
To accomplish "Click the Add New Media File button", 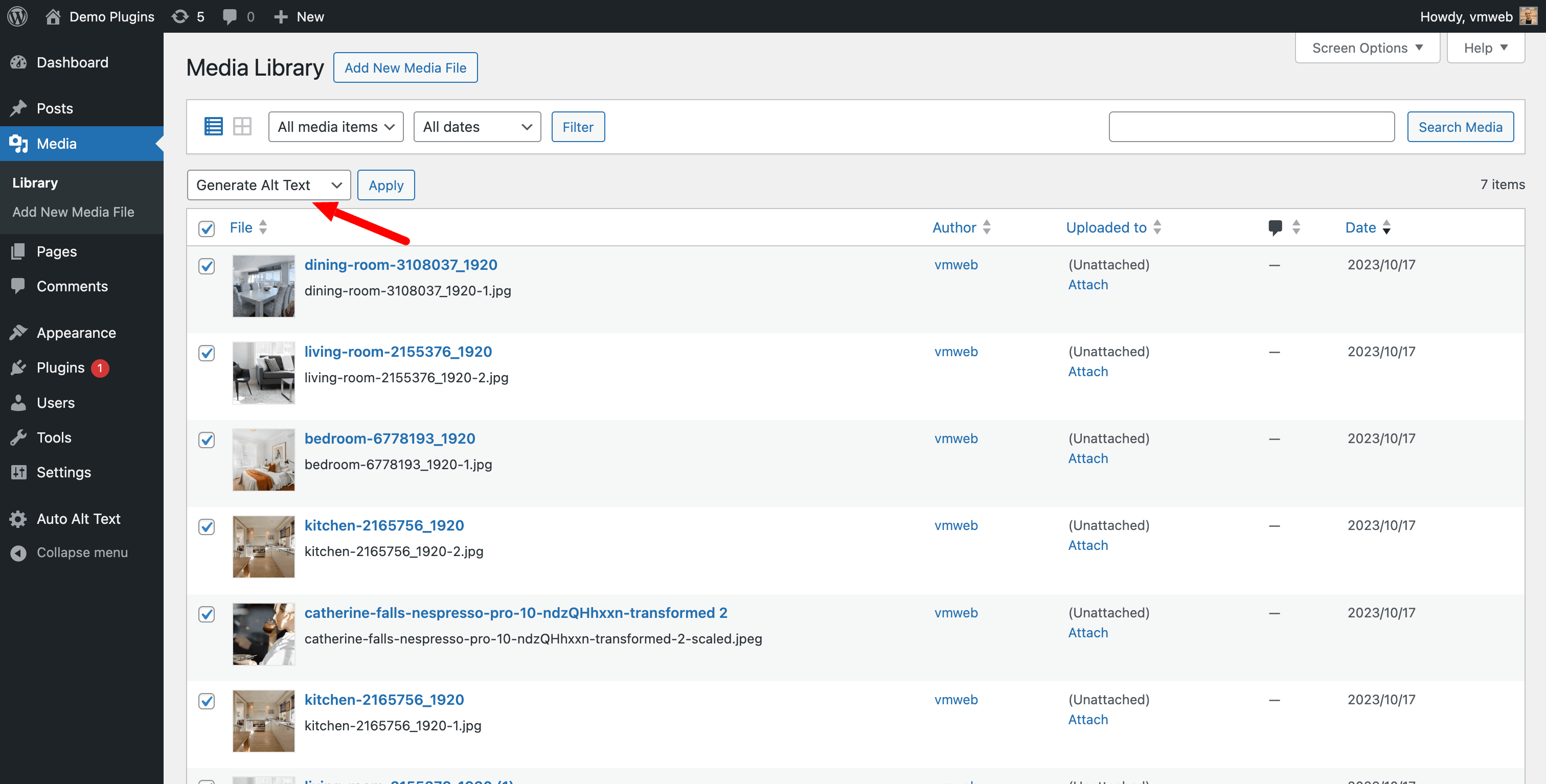I will tap(405, 67).
